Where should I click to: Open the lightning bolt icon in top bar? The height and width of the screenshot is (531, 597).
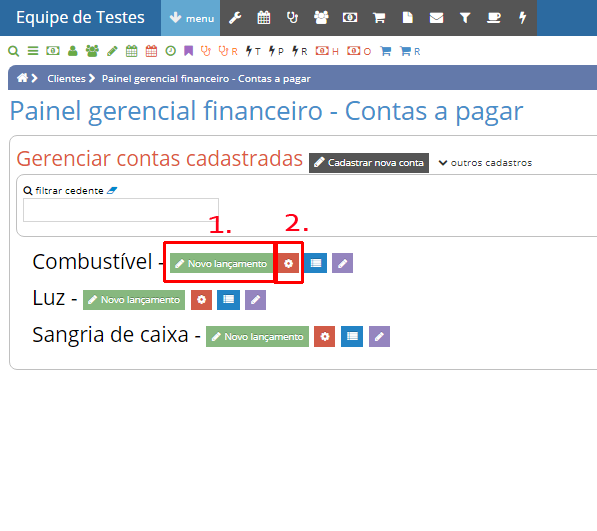(522, 18)
